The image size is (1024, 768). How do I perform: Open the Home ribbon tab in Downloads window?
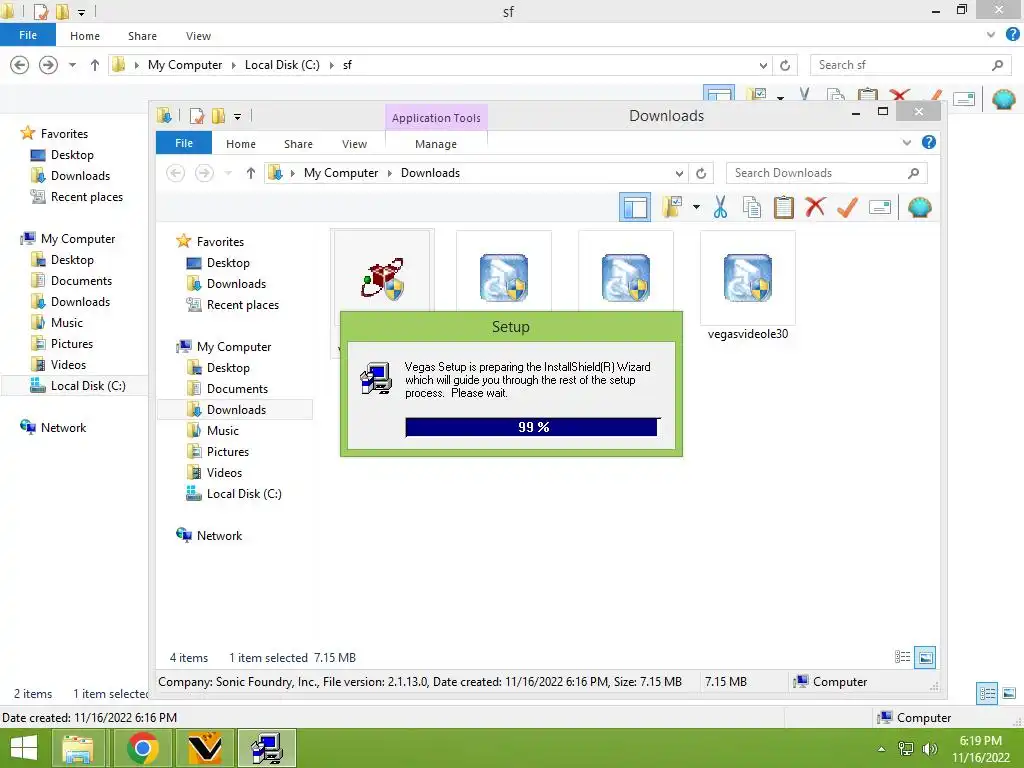pos(241,144)
